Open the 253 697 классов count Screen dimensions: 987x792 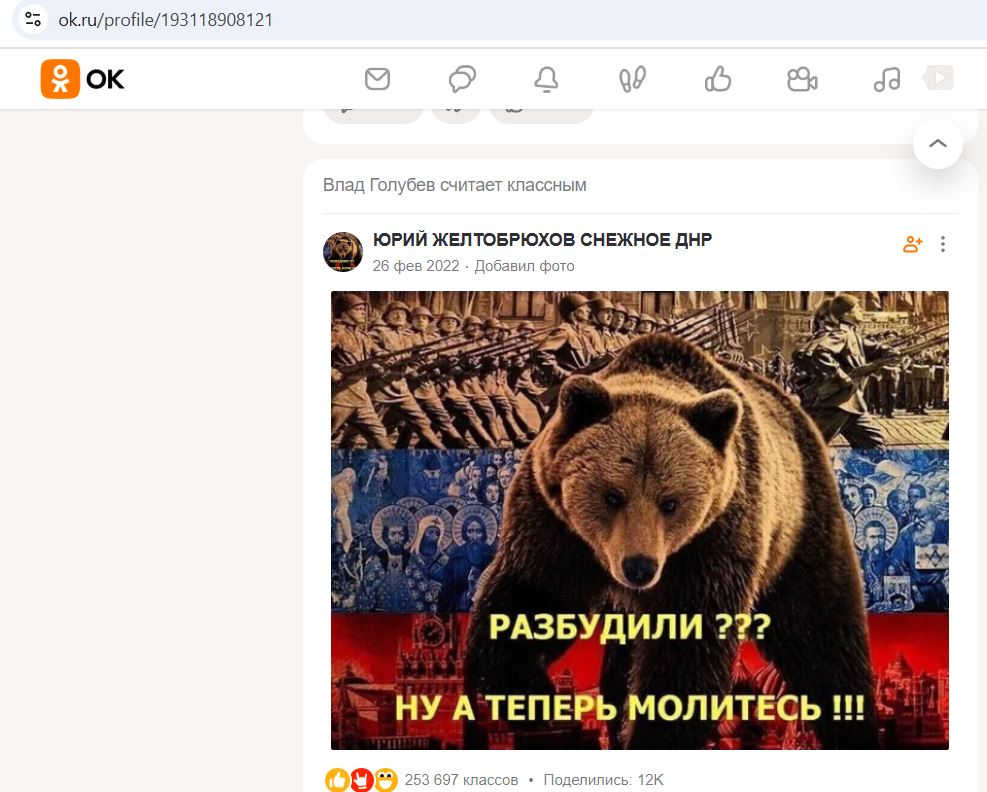click(x=461, y=780)
